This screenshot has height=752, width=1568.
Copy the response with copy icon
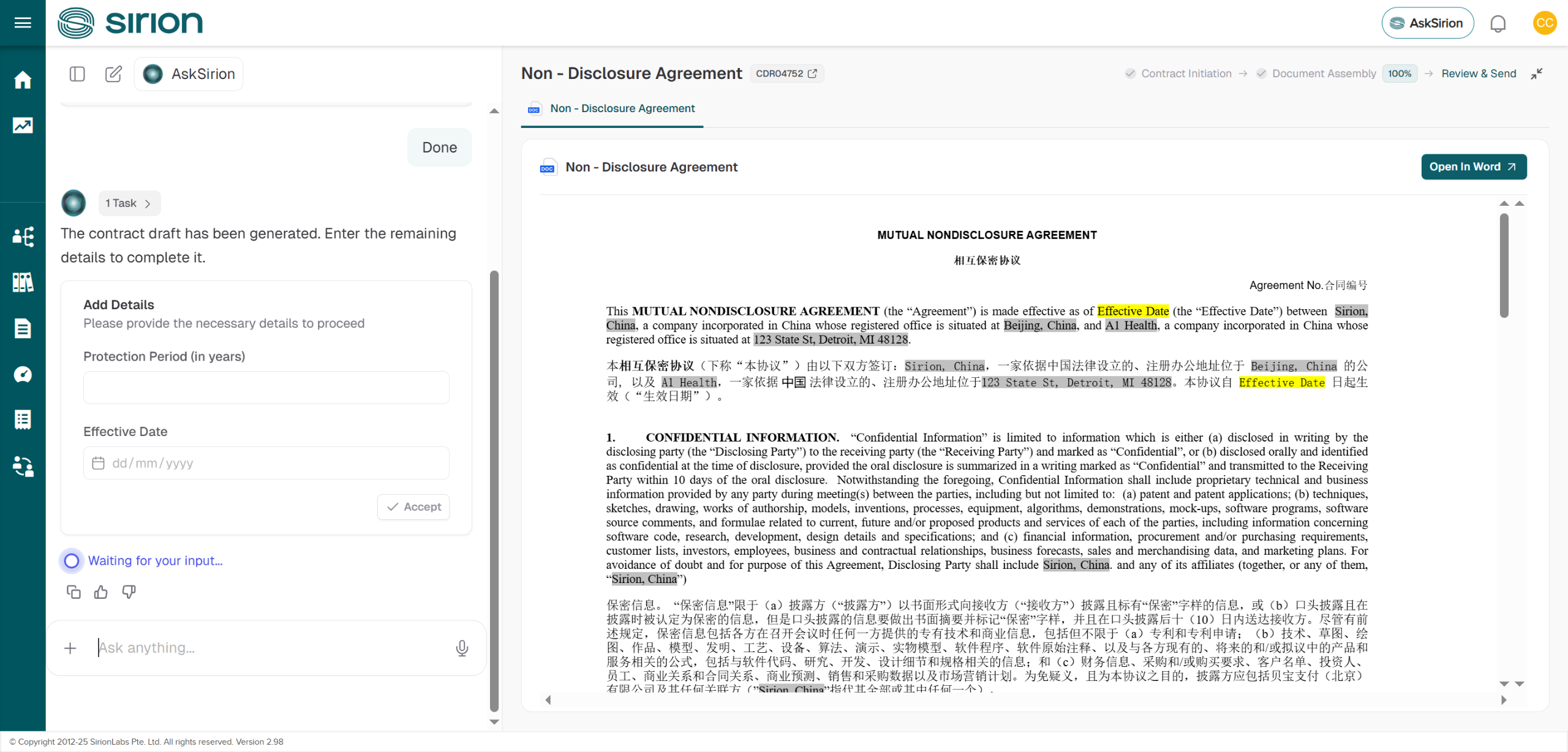coord(73,592)
